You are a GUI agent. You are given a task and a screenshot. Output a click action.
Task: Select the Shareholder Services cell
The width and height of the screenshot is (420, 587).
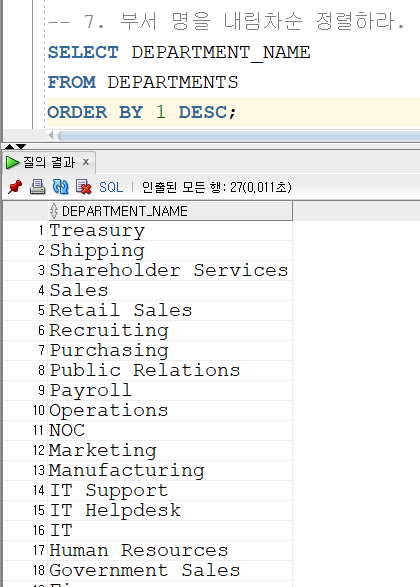170,270
